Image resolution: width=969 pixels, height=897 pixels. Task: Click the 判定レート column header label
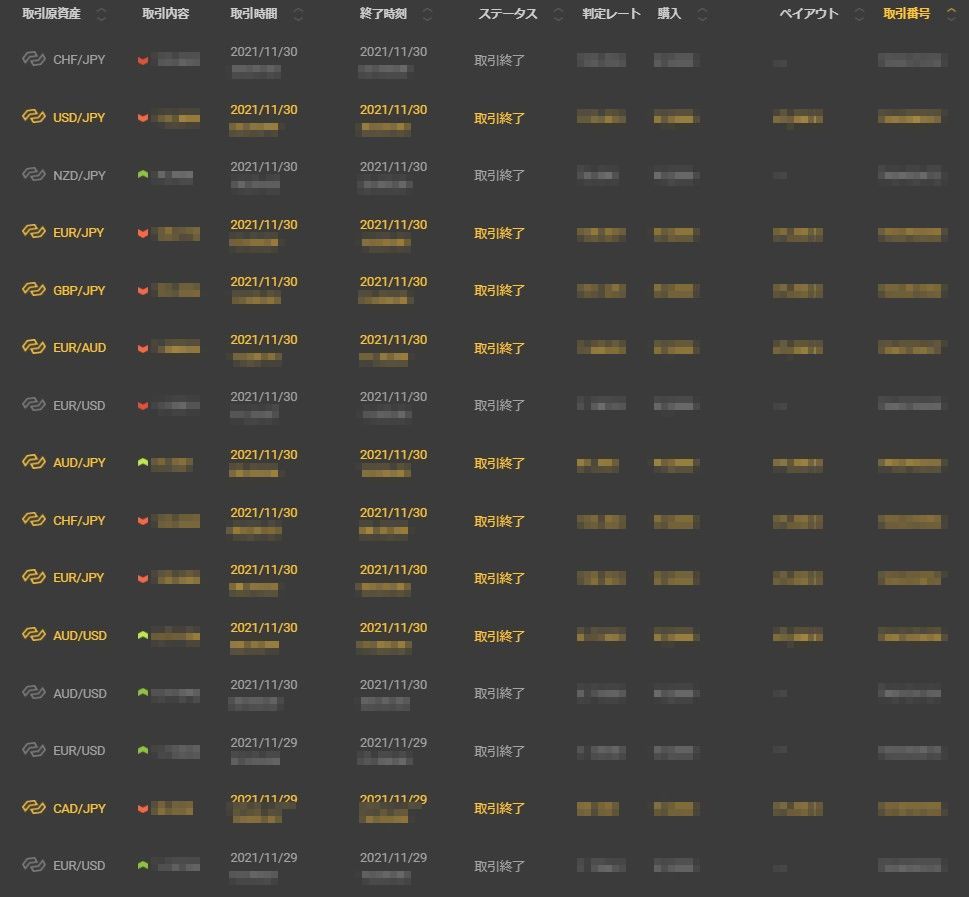tap(611, 15)
